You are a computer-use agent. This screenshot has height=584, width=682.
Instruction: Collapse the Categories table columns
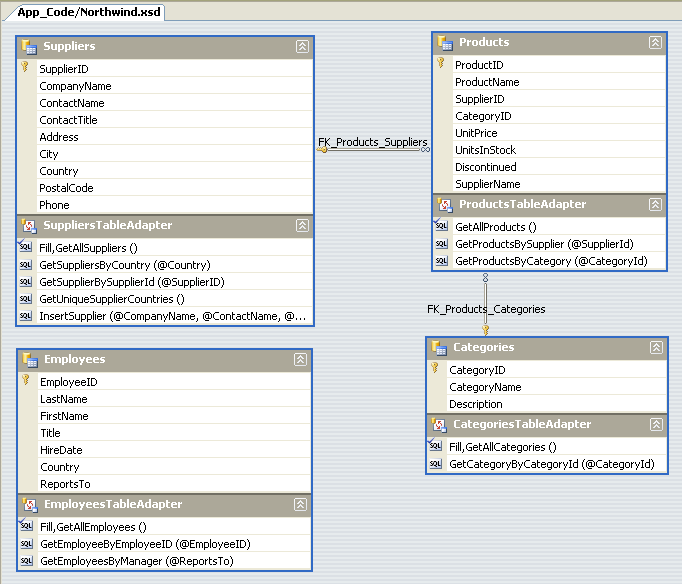tap(656, 347)
